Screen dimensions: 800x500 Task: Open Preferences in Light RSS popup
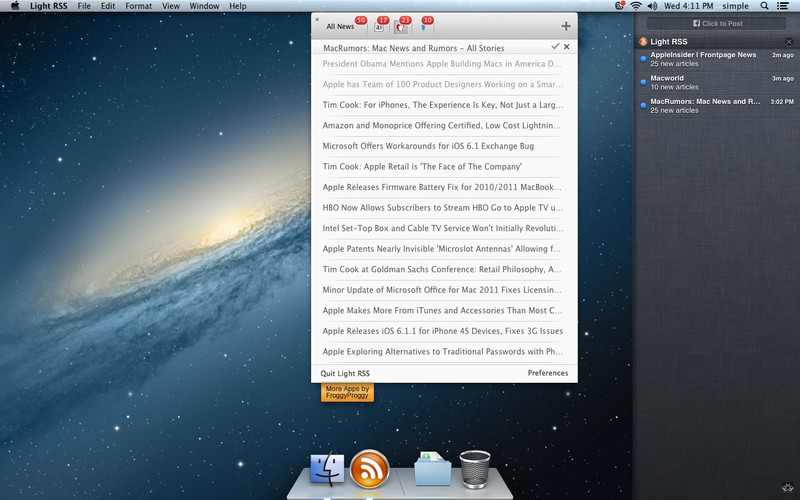(547, 373)
